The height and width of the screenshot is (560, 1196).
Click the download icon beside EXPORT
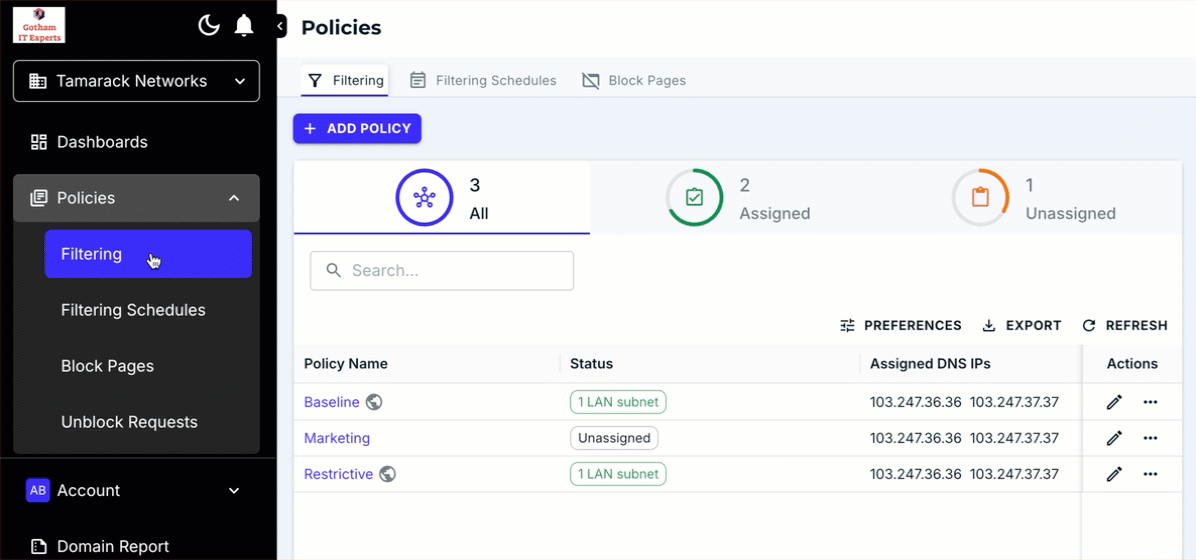(x=989, y=326)
